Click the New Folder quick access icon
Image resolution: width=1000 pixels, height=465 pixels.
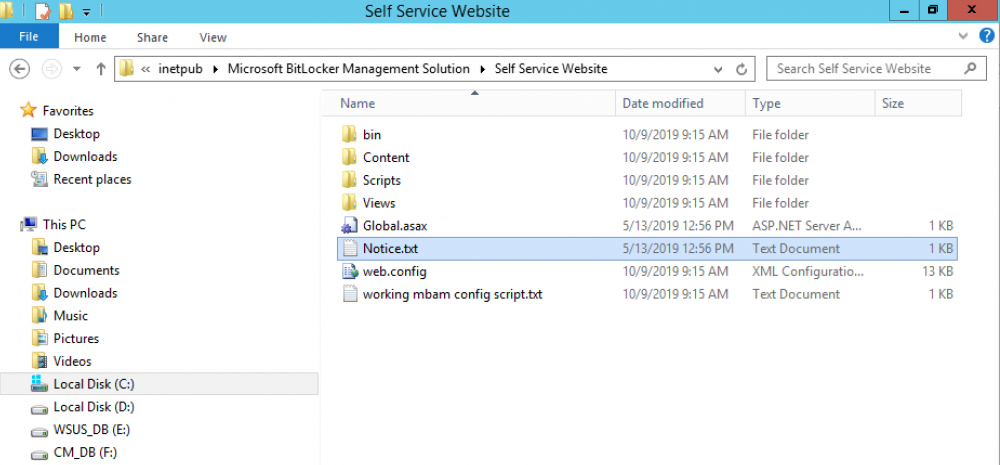(65, 11)
